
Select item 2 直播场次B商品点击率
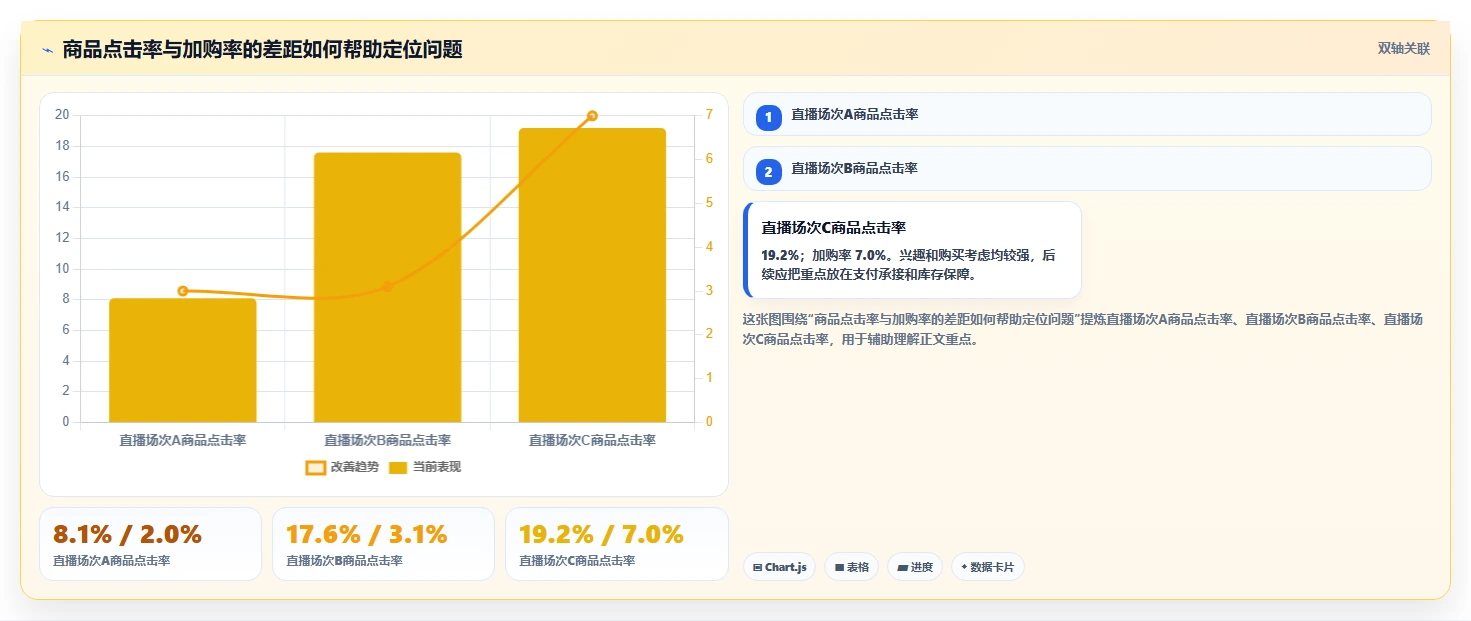(1087, 168)
